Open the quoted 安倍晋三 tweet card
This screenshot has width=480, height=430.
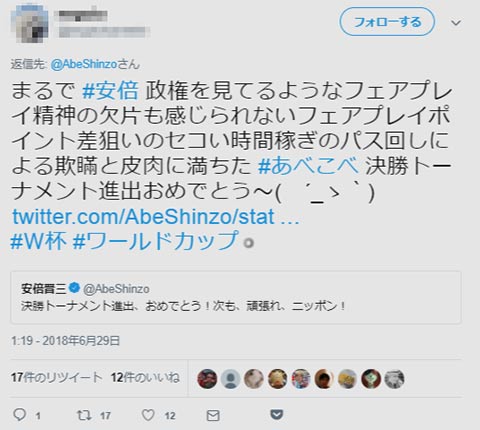pyautogui.click(x=236, y=297)
